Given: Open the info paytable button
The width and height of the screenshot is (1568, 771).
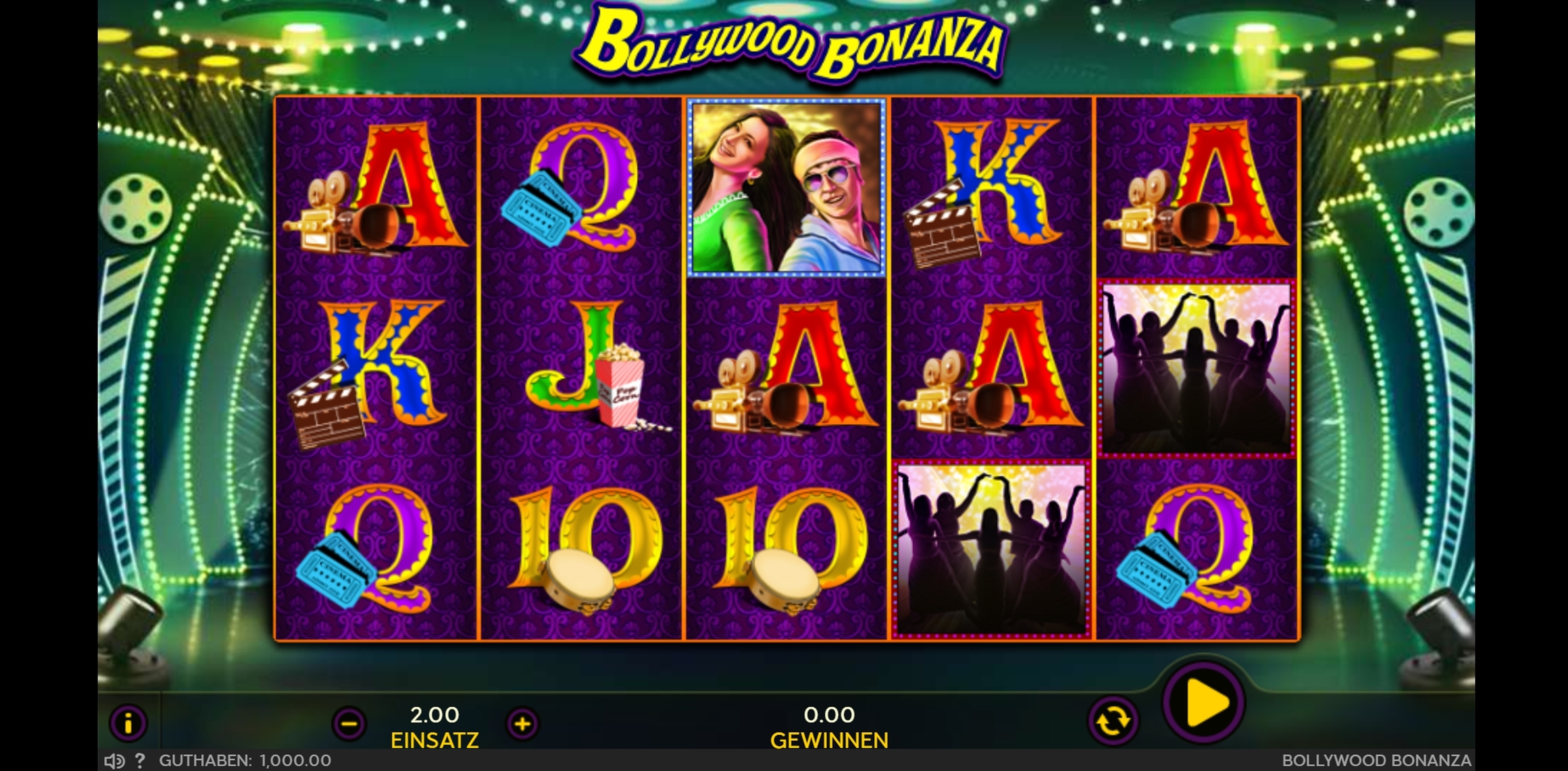Looking at the screenshot, I should (128, 723).
